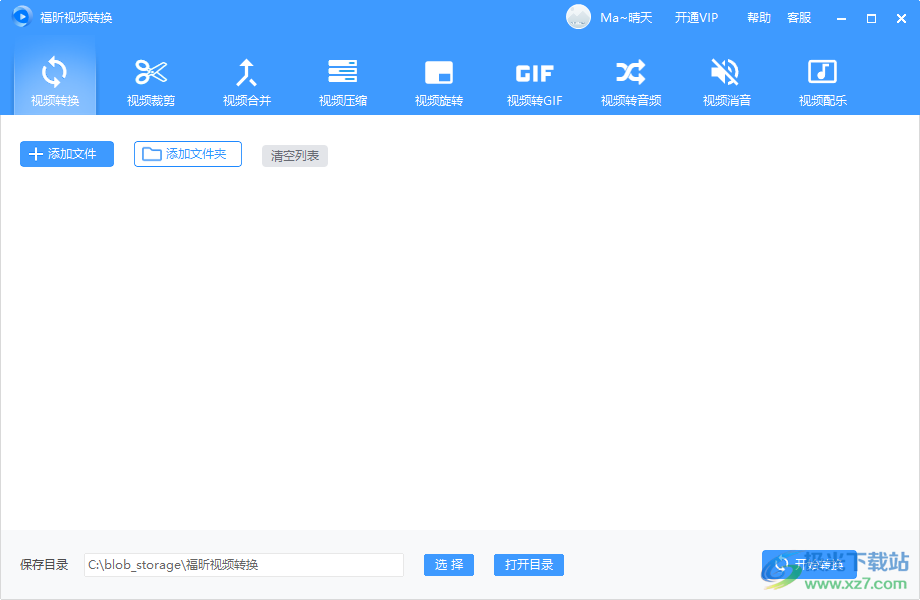The height and width of the screenshot is (600, 920).
Task: Choose the 视频消音 mute tool
Action: [x=726, y=82]
